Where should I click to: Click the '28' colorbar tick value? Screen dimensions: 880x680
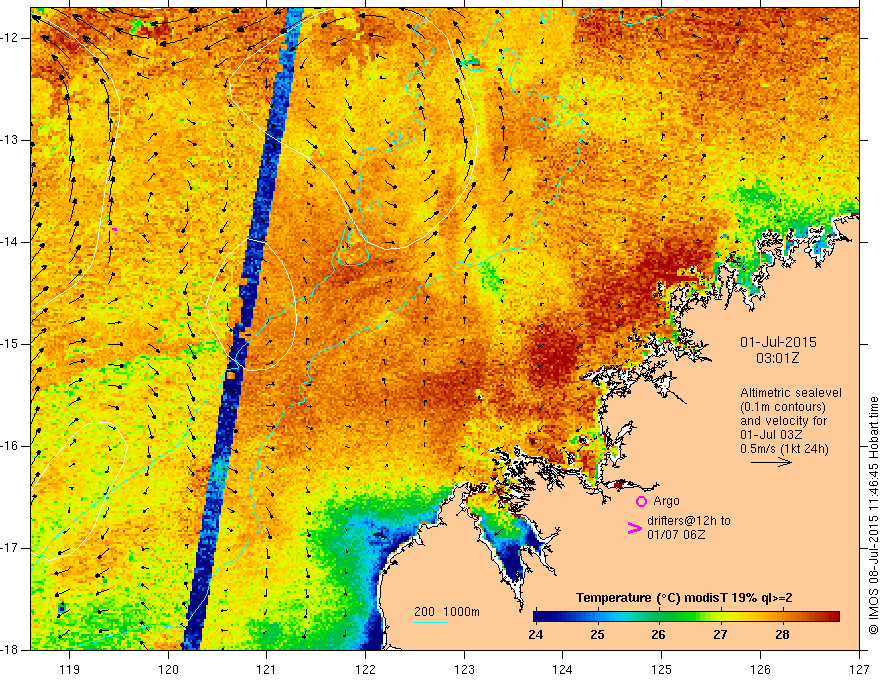(x=782, y=635)
